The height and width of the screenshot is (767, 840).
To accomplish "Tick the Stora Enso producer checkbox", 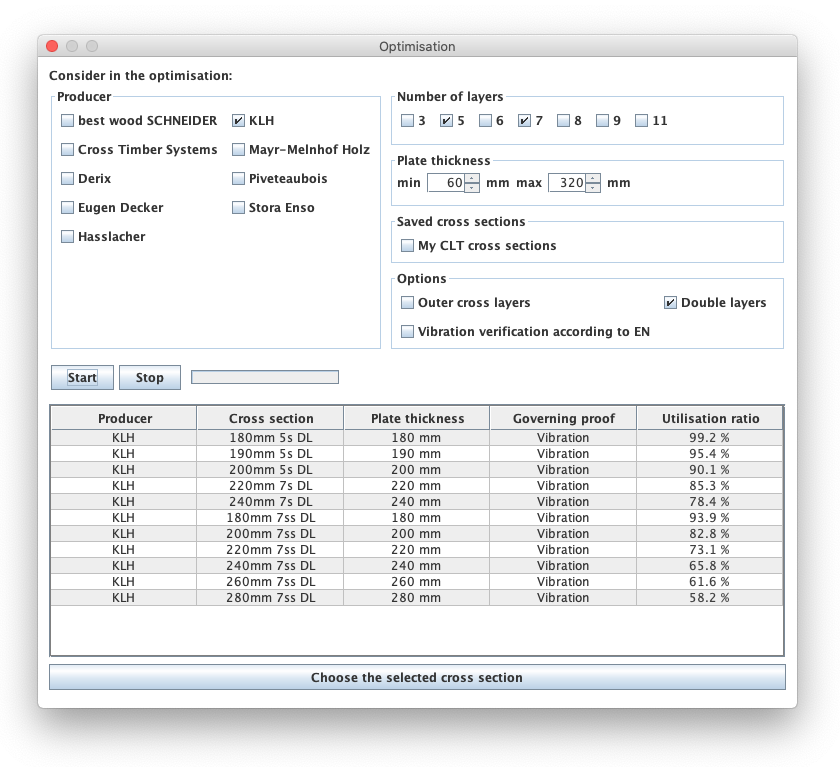I will pos(239,208).
